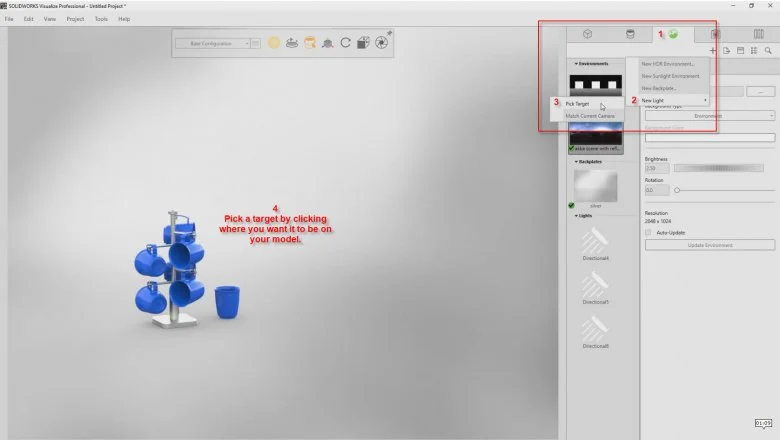
Task: Click the magnifier search icon in palette
Action: [768, 51]
